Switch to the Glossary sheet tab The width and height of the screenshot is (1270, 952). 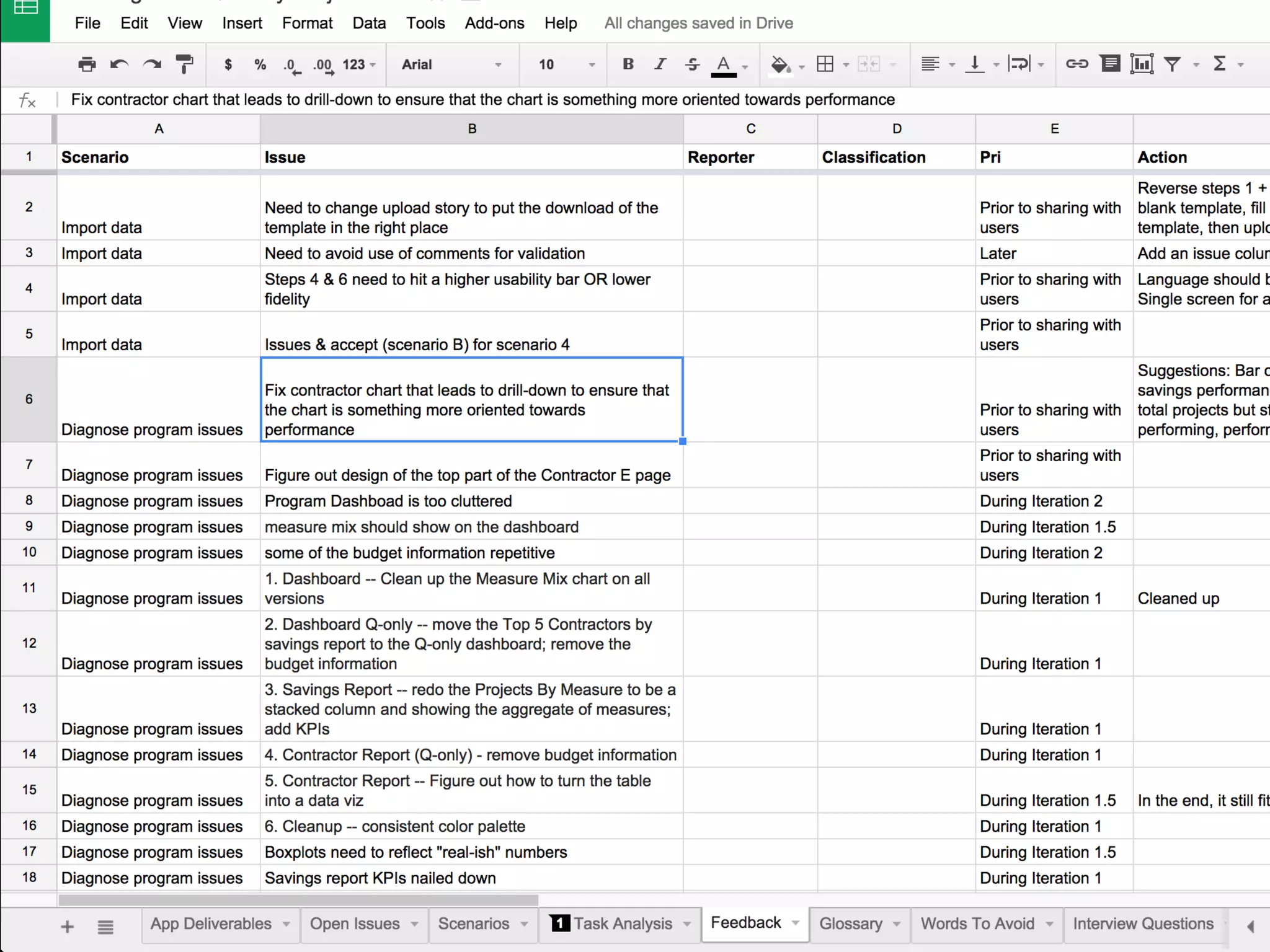click(x=850, y=923)
